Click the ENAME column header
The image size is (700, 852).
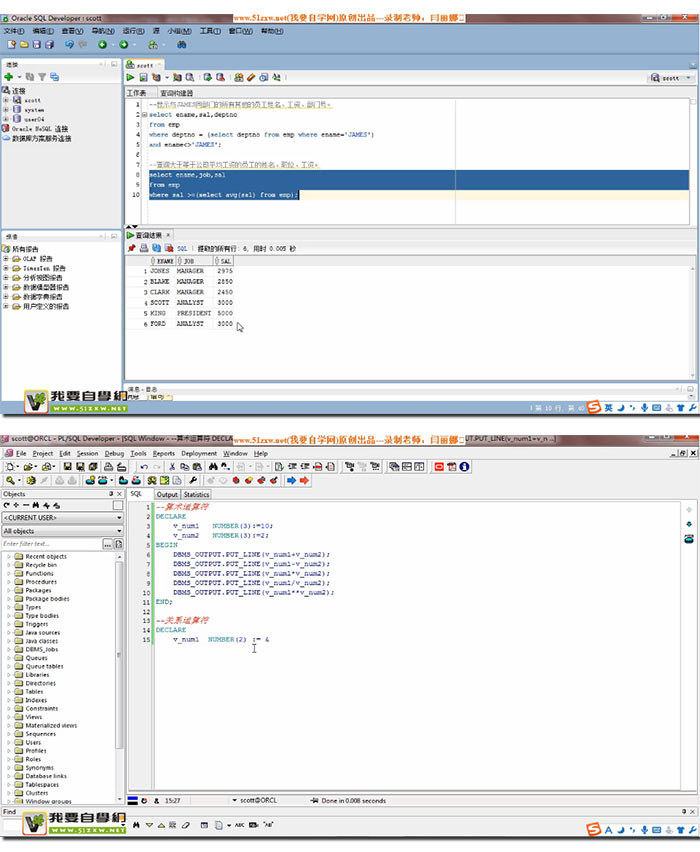tap(161, 261)
